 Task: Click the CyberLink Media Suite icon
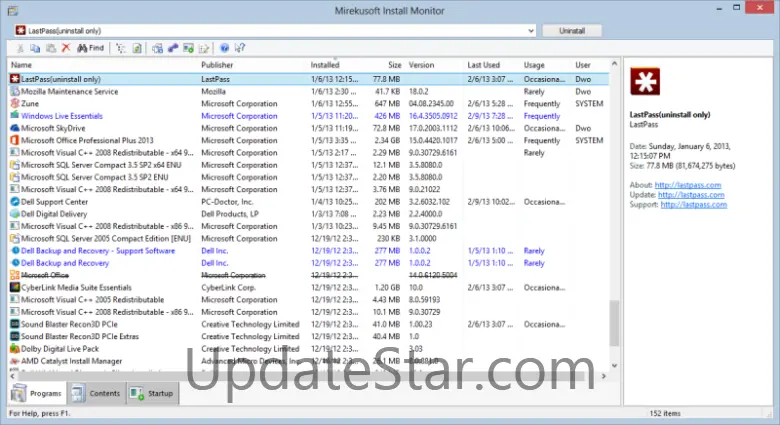(x=15, y=287)
